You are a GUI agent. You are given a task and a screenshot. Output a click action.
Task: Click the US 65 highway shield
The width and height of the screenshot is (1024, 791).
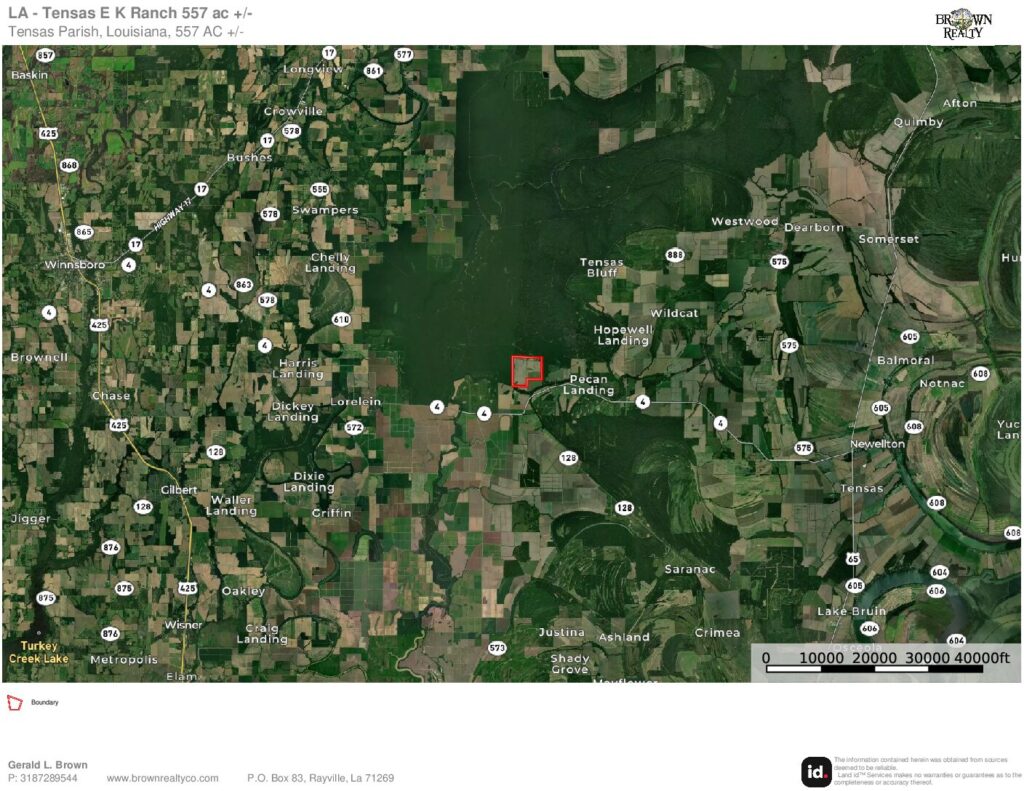pyautogui.click(x=853, y=558)
